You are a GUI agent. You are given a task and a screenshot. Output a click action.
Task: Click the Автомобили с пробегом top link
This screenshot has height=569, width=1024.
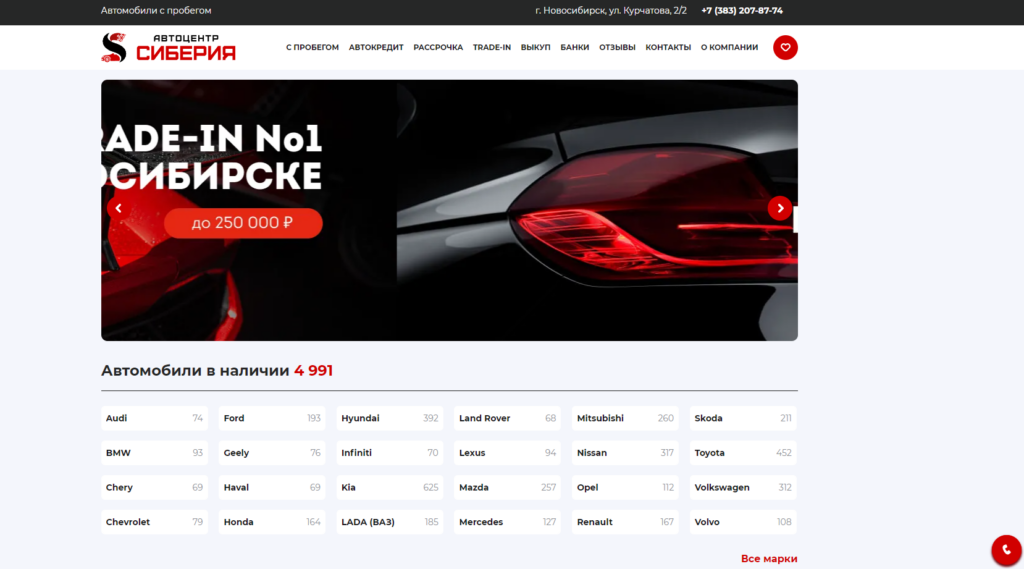(x=156, y=10)
